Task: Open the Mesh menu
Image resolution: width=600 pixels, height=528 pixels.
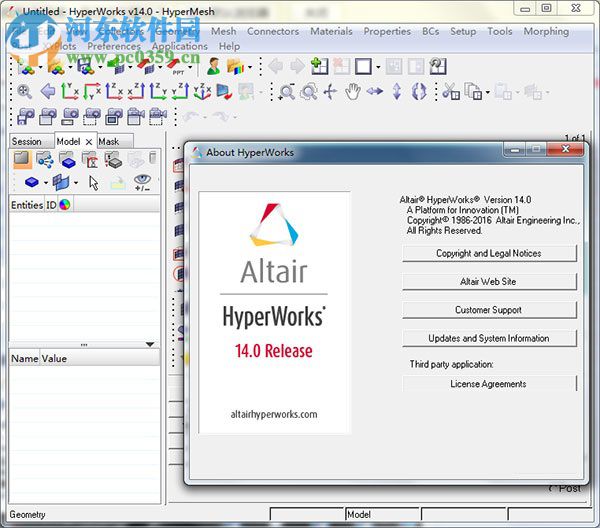Action: point(223,31)
